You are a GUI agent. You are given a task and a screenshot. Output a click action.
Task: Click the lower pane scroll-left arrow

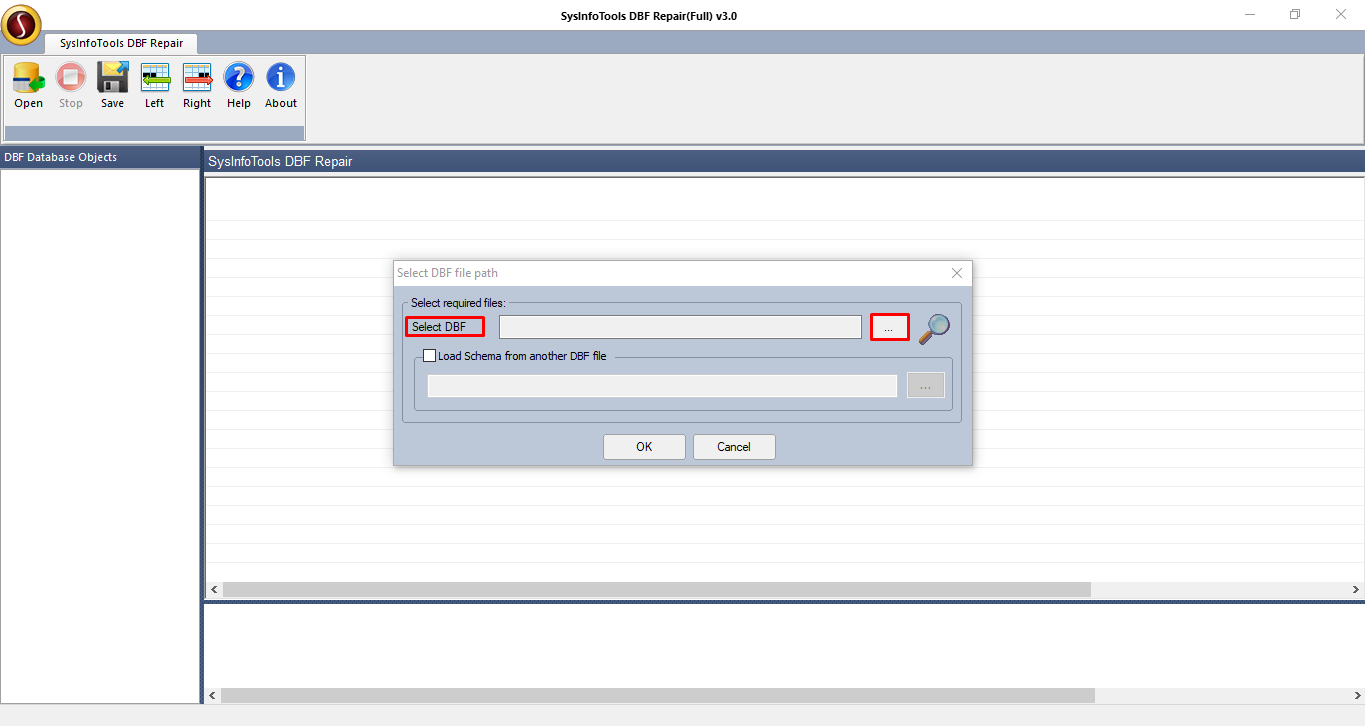(212, 695)
